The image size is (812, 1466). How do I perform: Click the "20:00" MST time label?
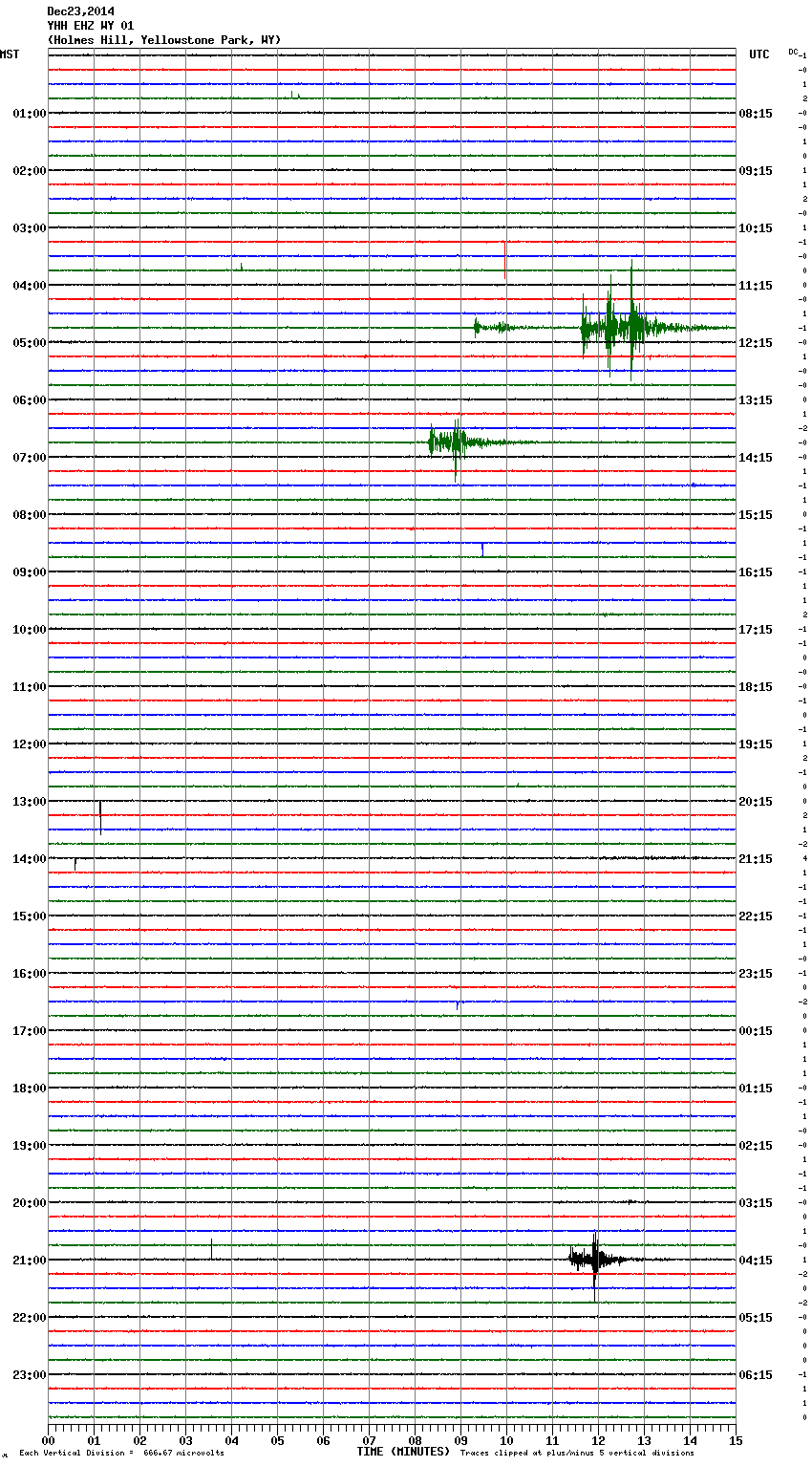[x=30, y=1203]
